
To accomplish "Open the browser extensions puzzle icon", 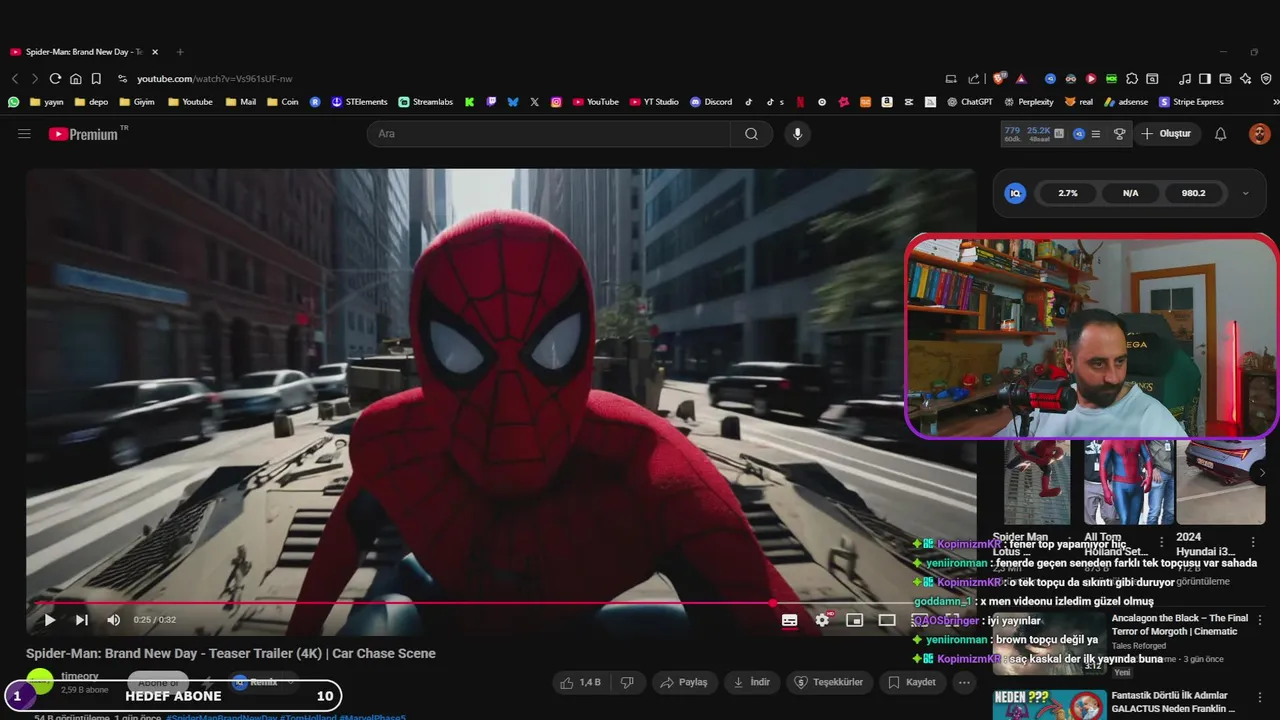I will point(1132,78).
